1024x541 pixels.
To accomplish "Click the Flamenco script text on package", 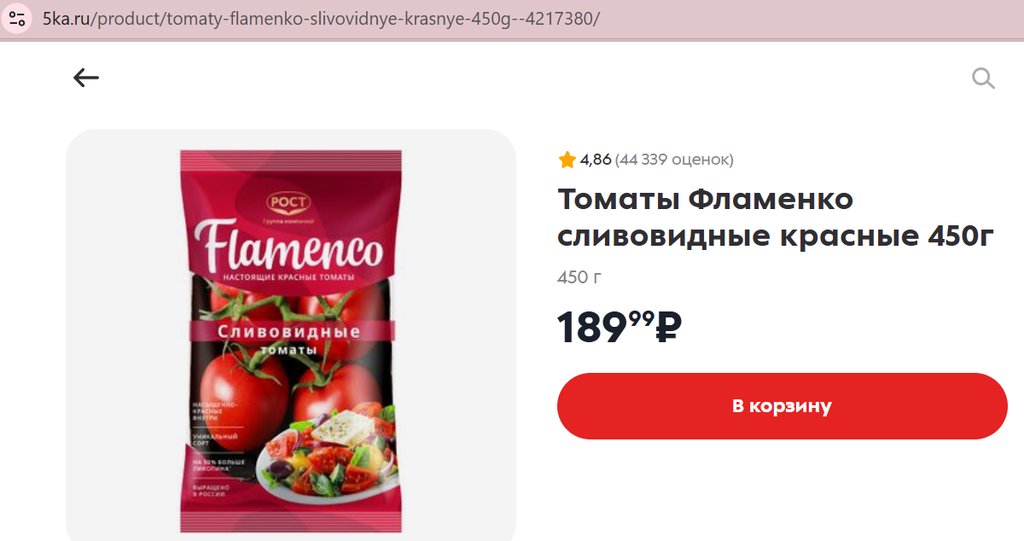I will [x=288, y=246].
